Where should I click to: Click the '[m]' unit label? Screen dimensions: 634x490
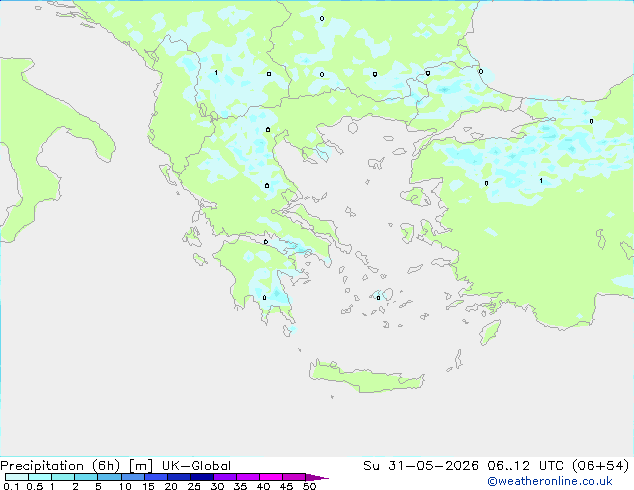[x=141, y=466]
